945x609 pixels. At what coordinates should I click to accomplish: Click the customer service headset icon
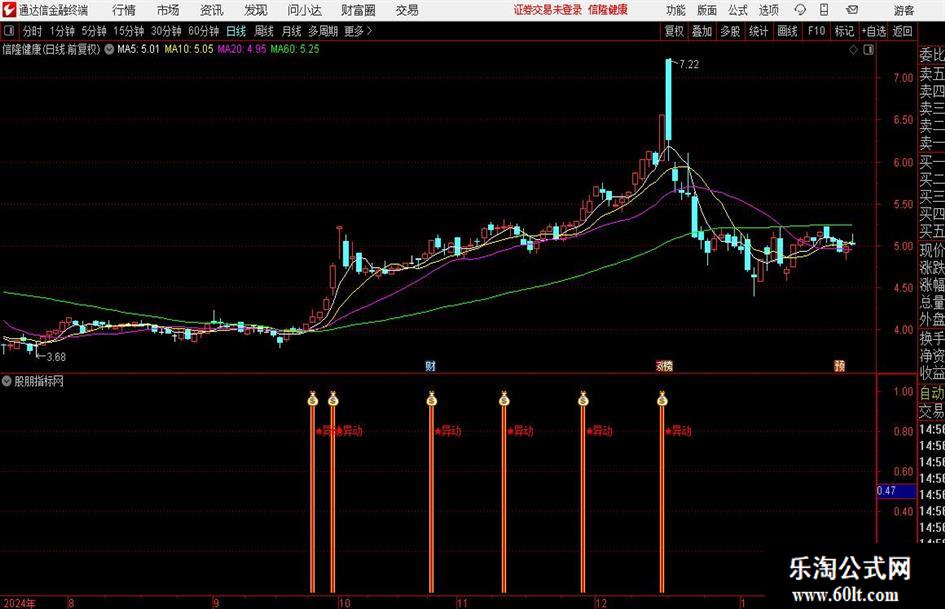[x=800, y=10]
